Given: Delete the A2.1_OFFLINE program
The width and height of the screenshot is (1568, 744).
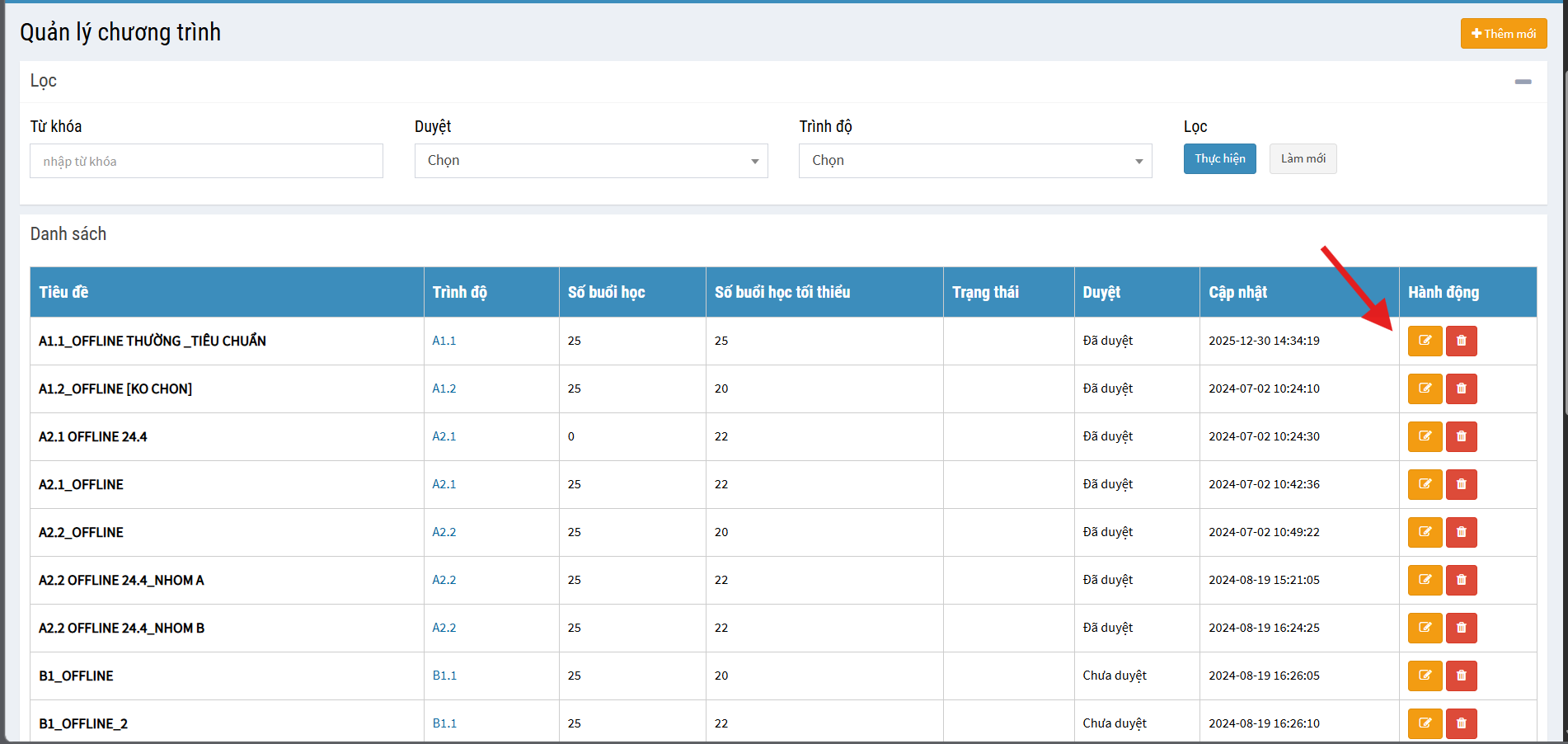Looking at the screenshot, I should pos(1461,484).
